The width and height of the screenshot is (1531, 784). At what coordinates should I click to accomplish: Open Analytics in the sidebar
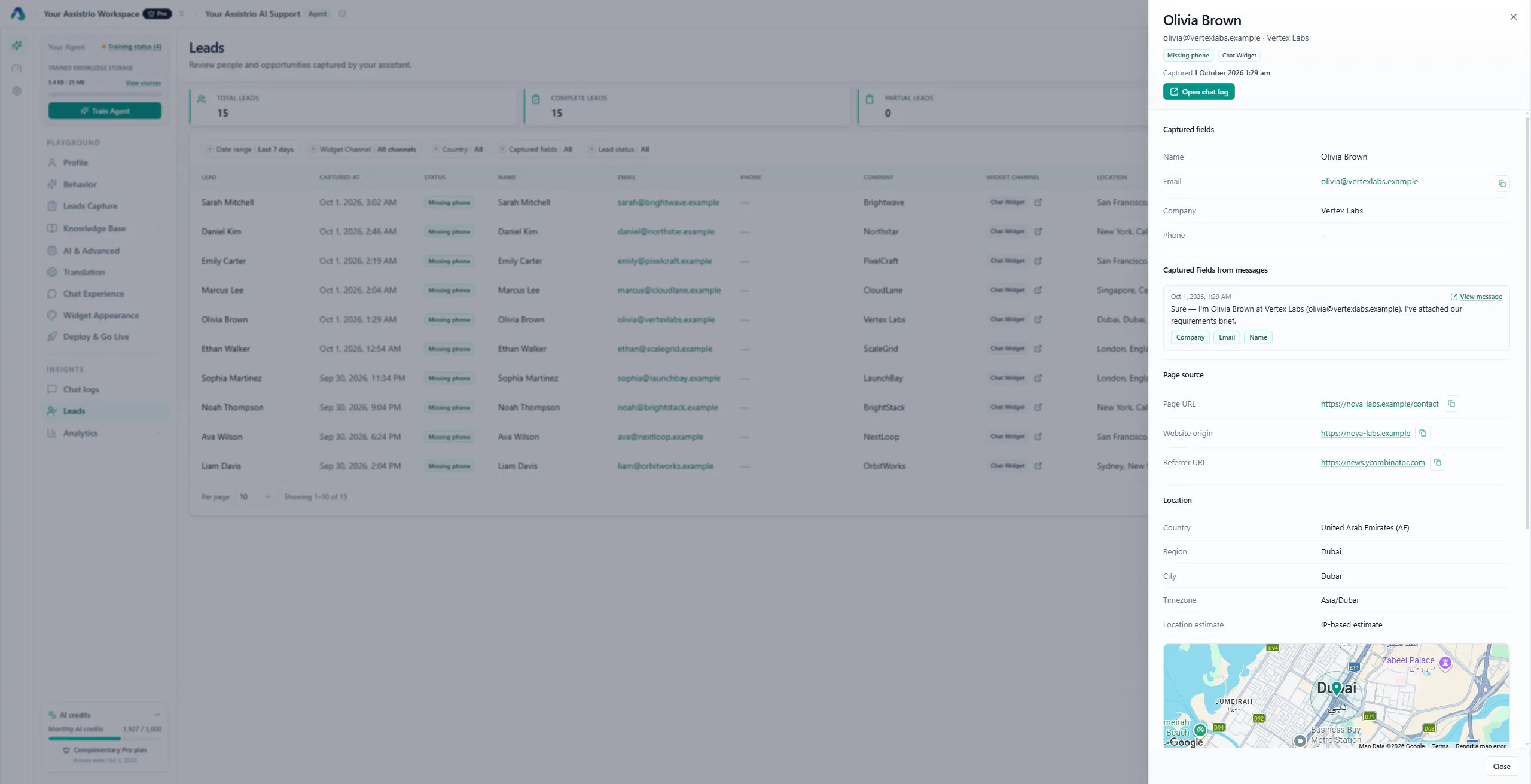tap(80, 433)
